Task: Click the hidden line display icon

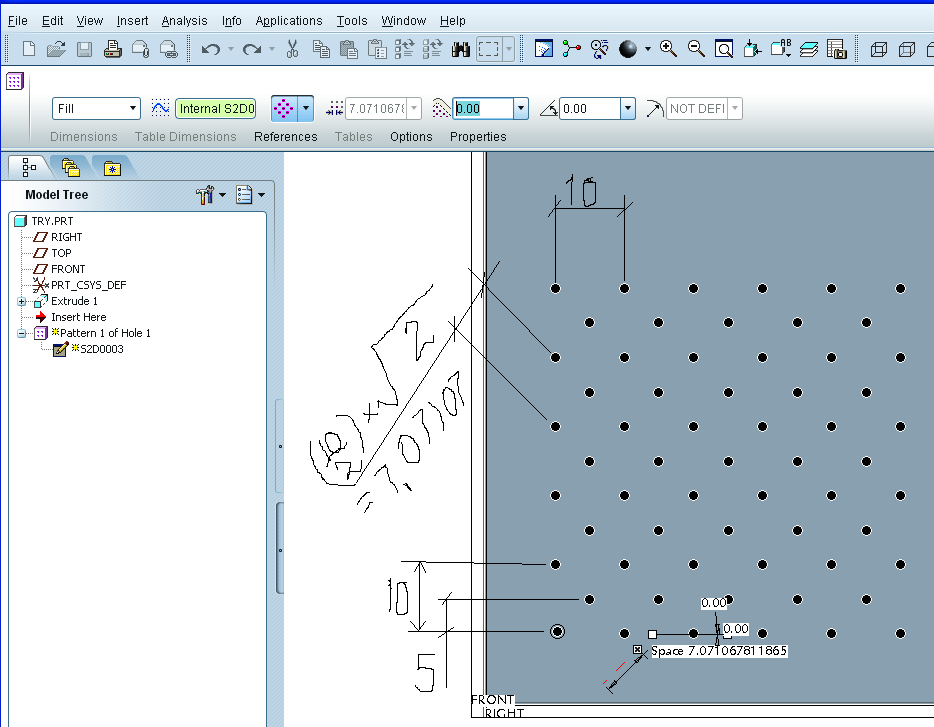Action: pos(907,49)
